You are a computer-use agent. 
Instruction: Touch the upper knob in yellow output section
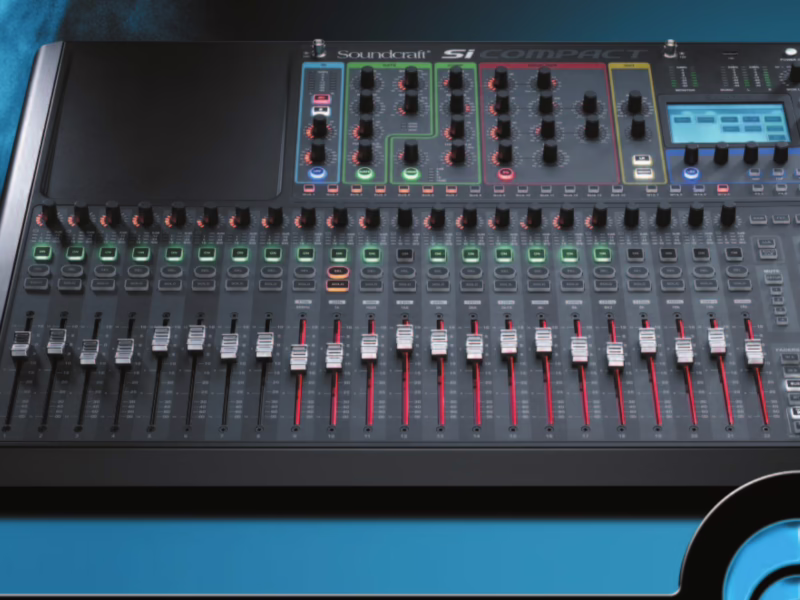tap(635, 102)
